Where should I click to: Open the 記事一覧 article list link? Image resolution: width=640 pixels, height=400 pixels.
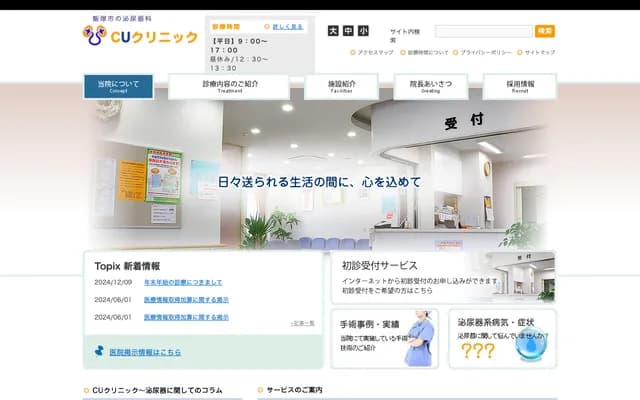tap(302, 323)
